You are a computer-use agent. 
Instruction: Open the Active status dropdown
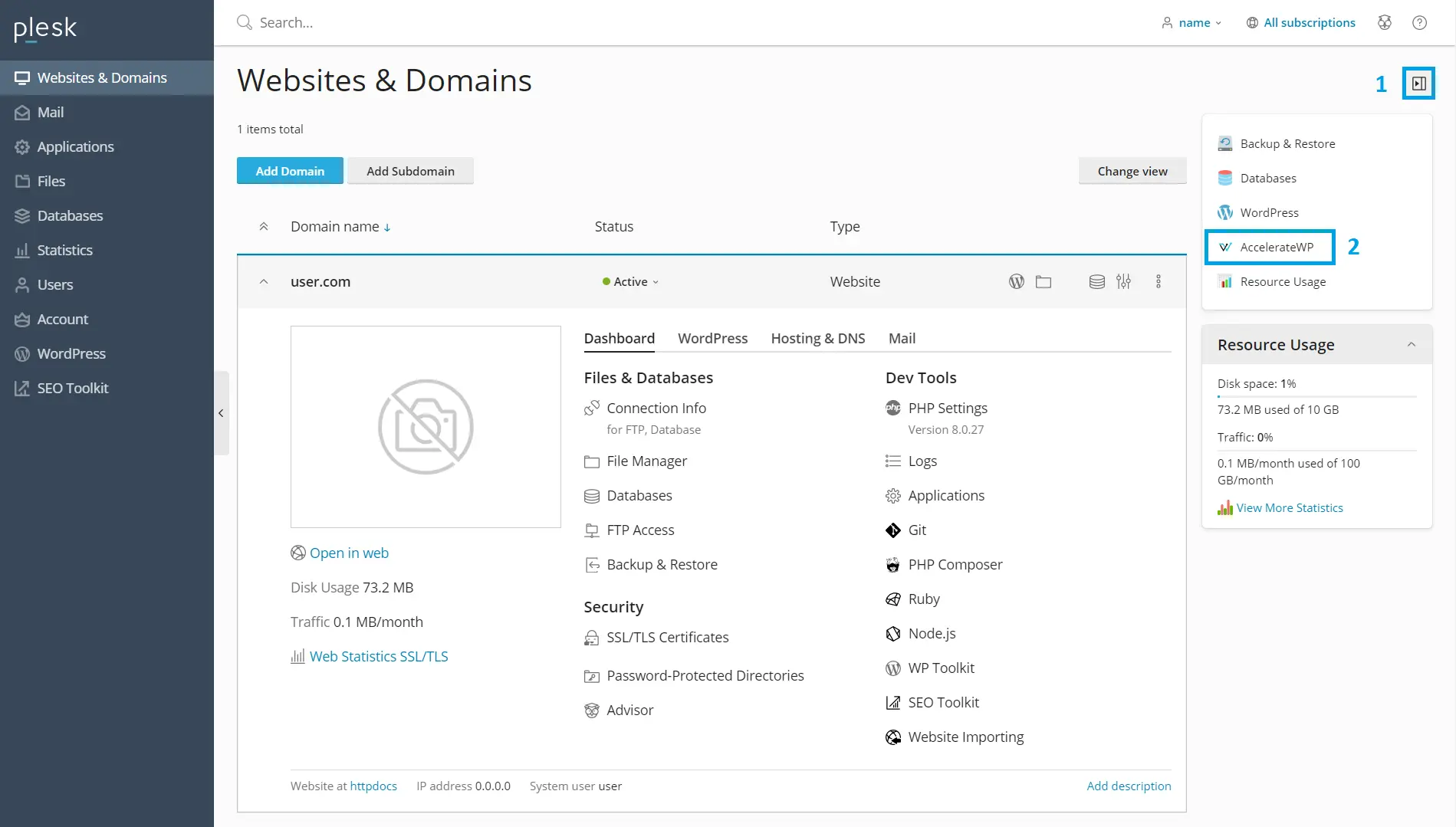tap(630, 281)
